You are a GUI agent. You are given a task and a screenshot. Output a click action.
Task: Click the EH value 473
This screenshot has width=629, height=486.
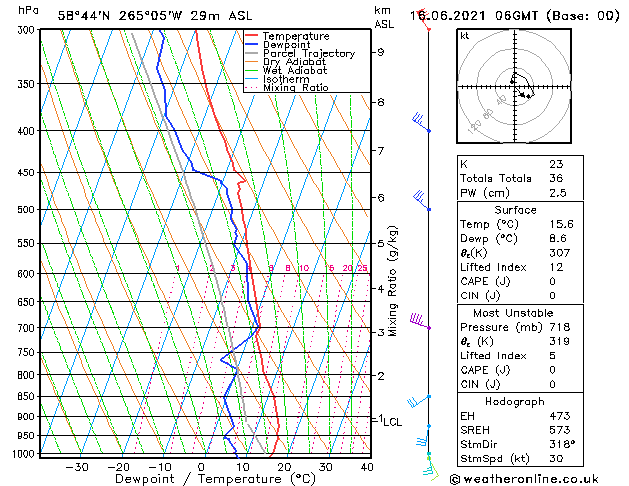(x=560, y=416)
